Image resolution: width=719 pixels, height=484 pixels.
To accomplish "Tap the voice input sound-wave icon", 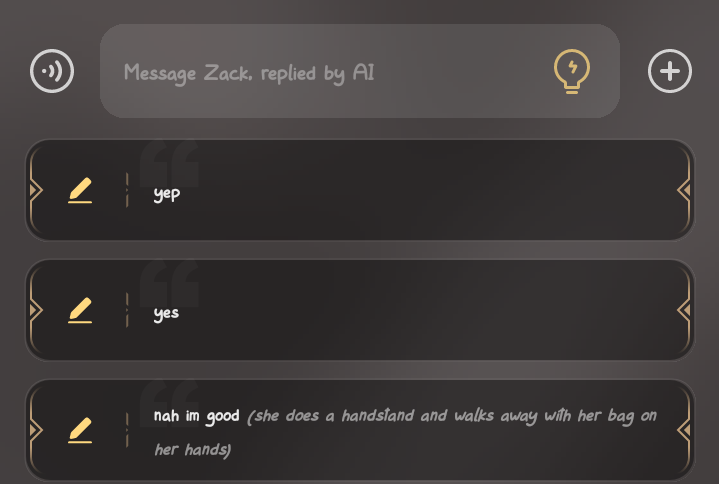I will click(x=52, y=71).
